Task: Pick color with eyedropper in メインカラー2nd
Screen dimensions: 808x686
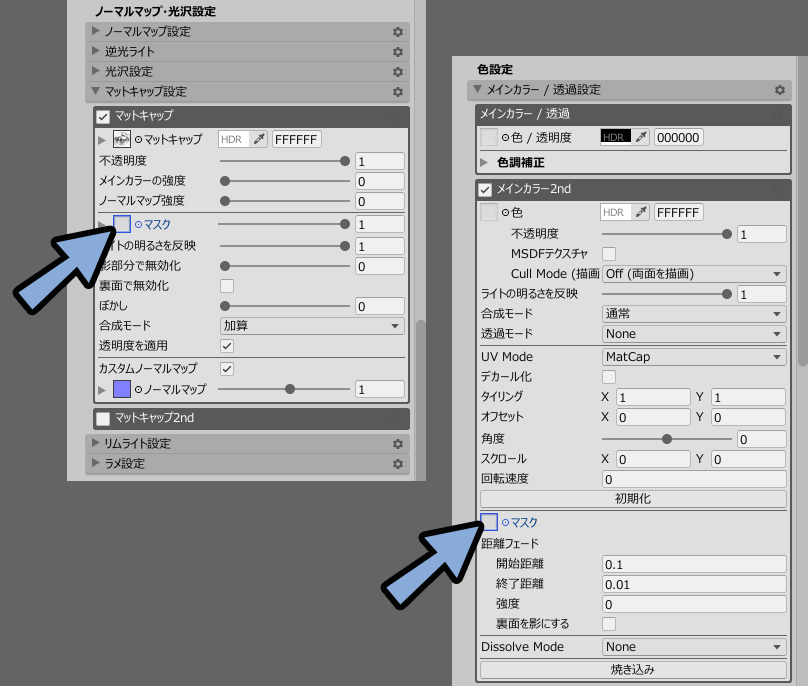Action: [641, 212]
